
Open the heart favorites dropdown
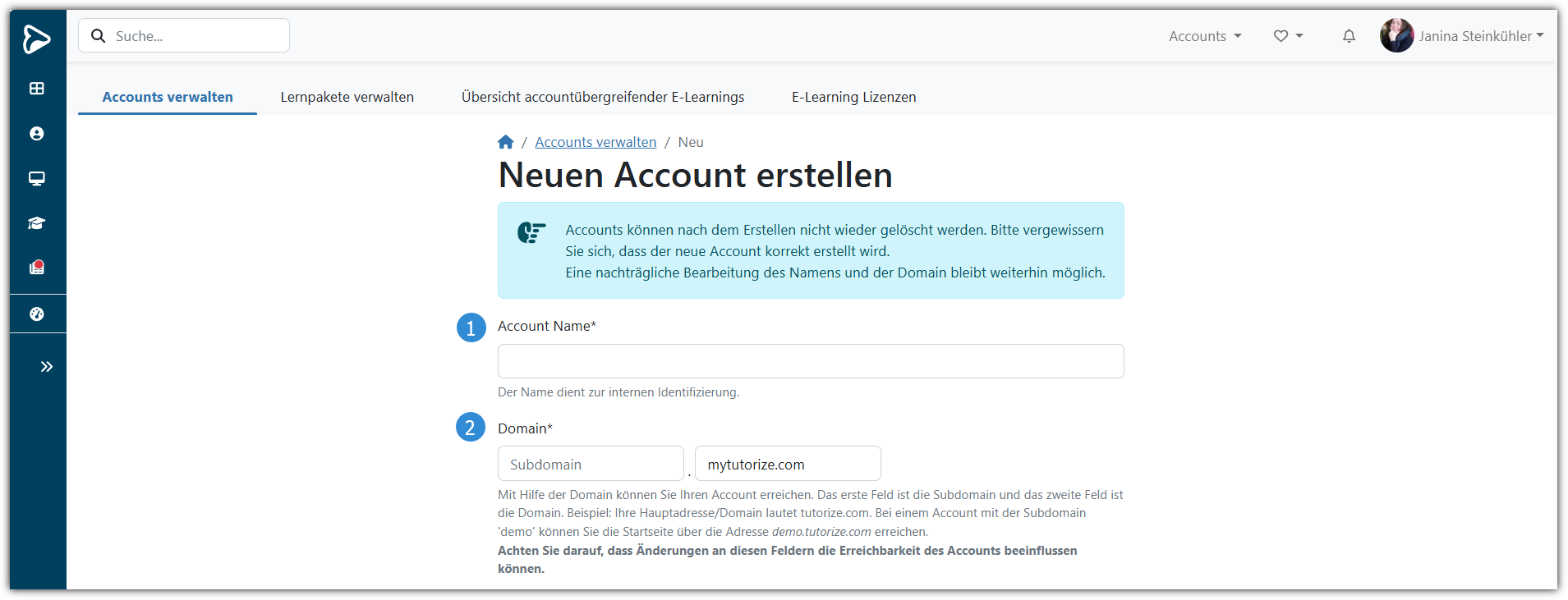(1288, 36)
